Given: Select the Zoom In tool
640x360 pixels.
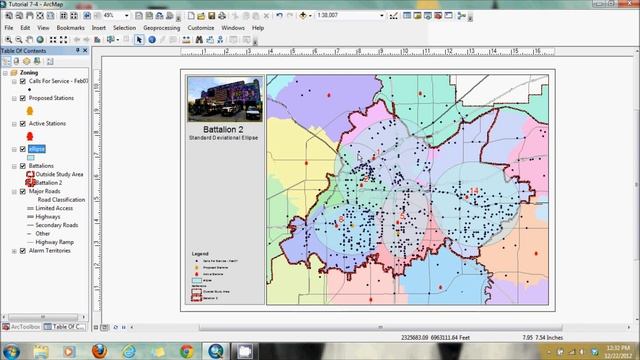Looking at the screenshot, I should (9, 40).
